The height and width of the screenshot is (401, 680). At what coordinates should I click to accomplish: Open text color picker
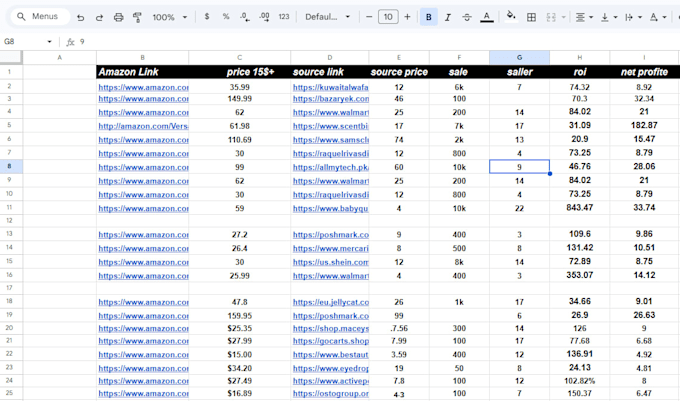tap(487, 17)
